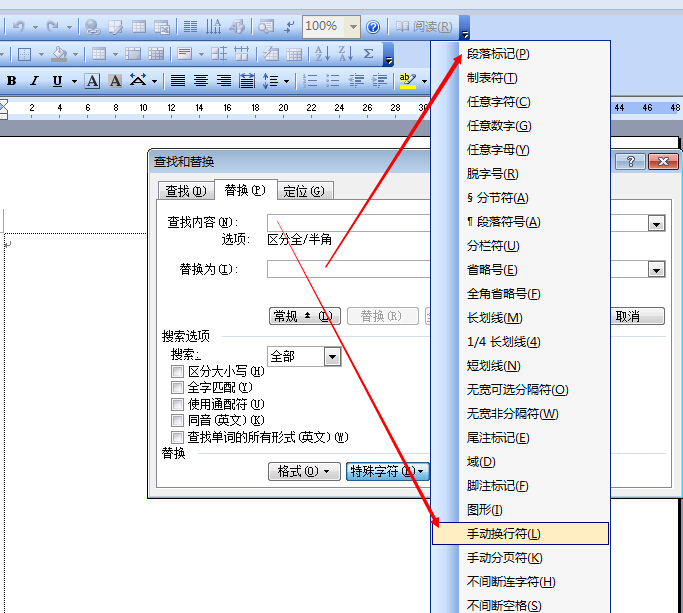Click the Sort Ascending A-Z icon

[x=323, y=54]
